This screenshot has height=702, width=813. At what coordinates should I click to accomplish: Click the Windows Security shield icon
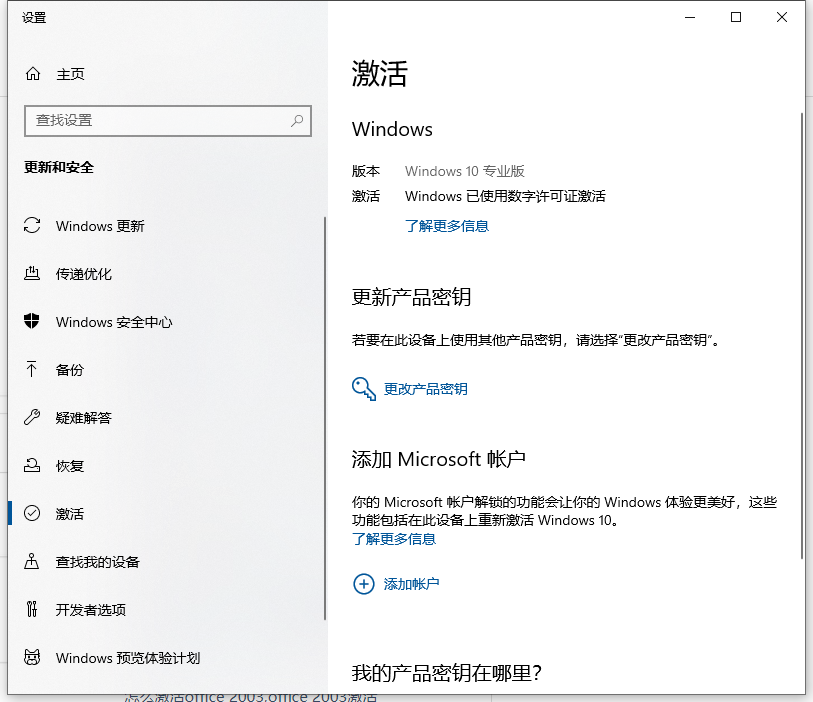click(32, 321)
